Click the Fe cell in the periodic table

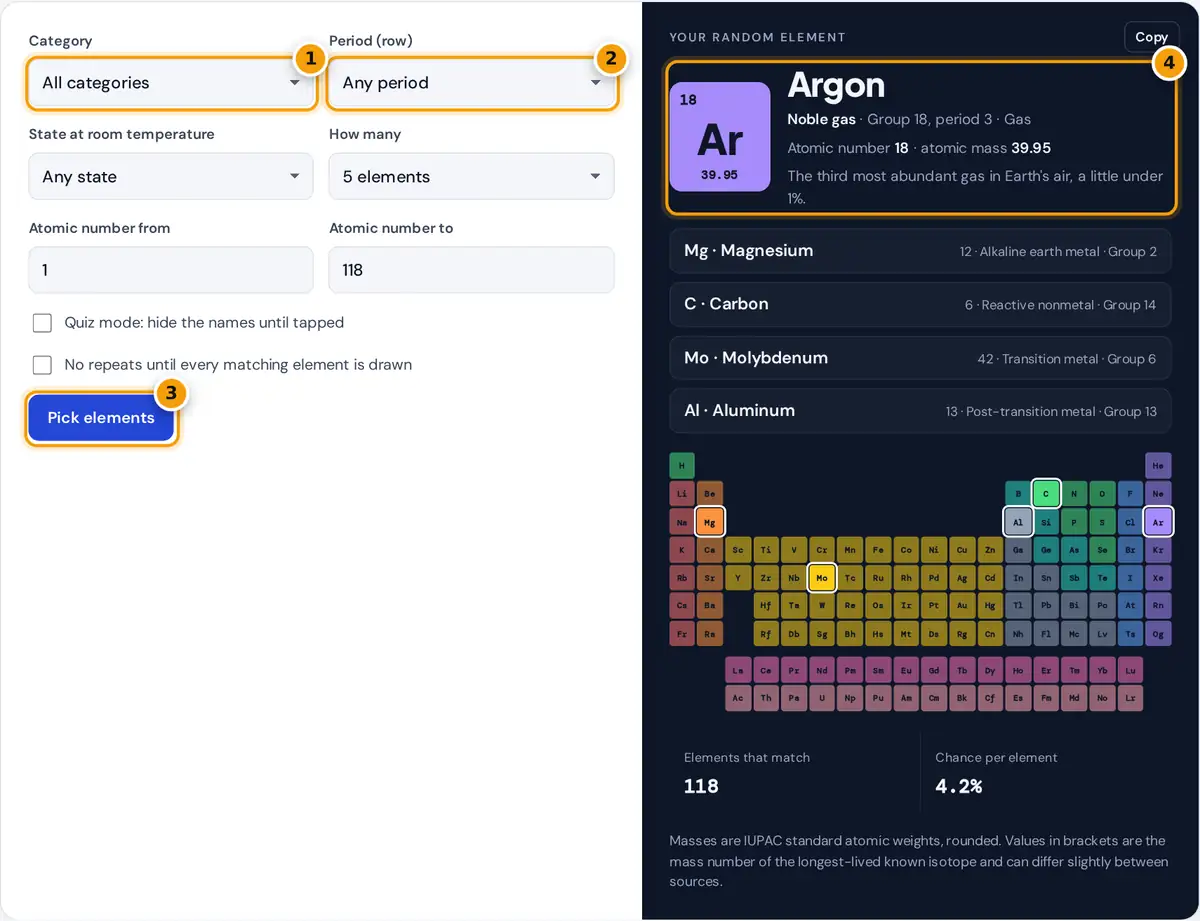tap(878, 550)
